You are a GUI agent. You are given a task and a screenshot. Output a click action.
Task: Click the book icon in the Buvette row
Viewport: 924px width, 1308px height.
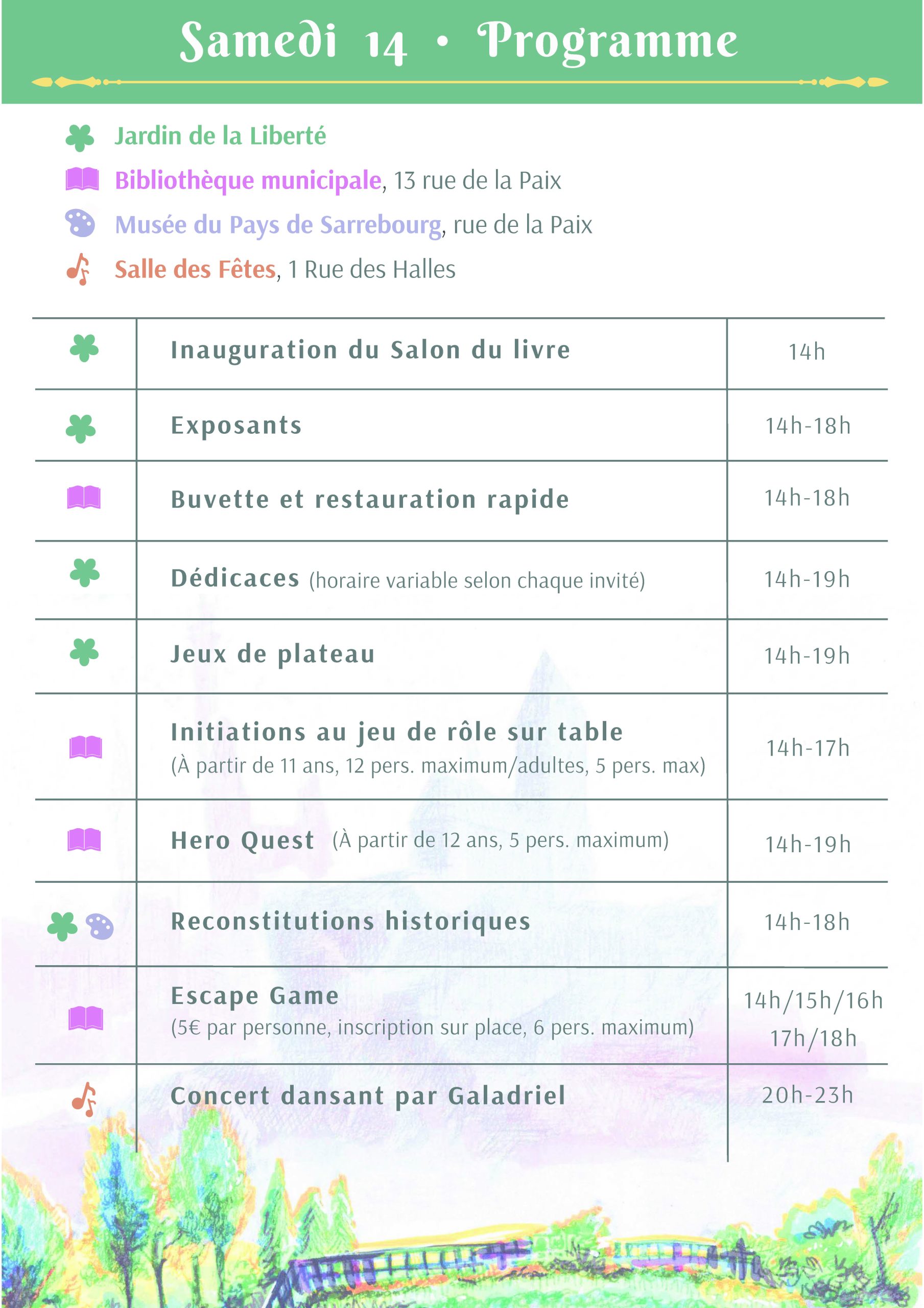tap(84, 498)
